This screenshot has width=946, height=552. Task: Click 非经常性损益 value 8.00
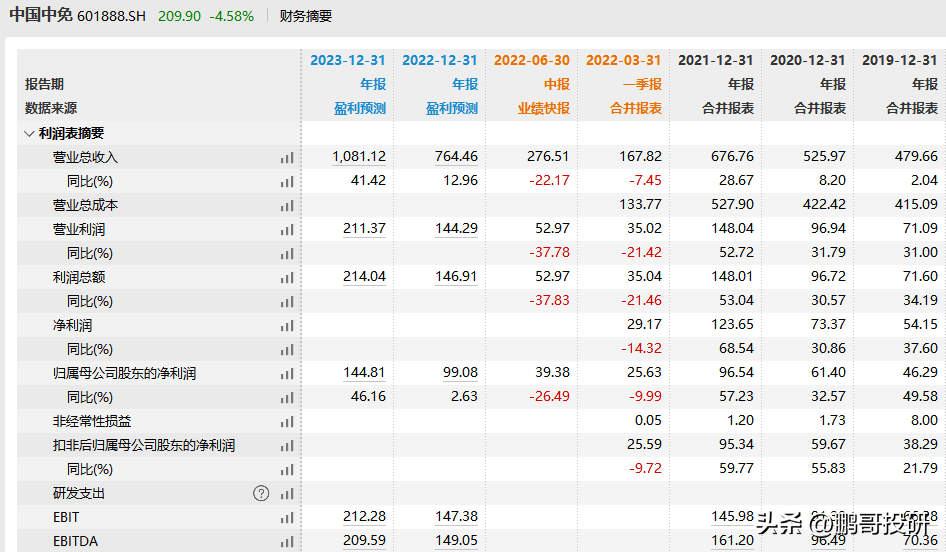tap(924, 420)
